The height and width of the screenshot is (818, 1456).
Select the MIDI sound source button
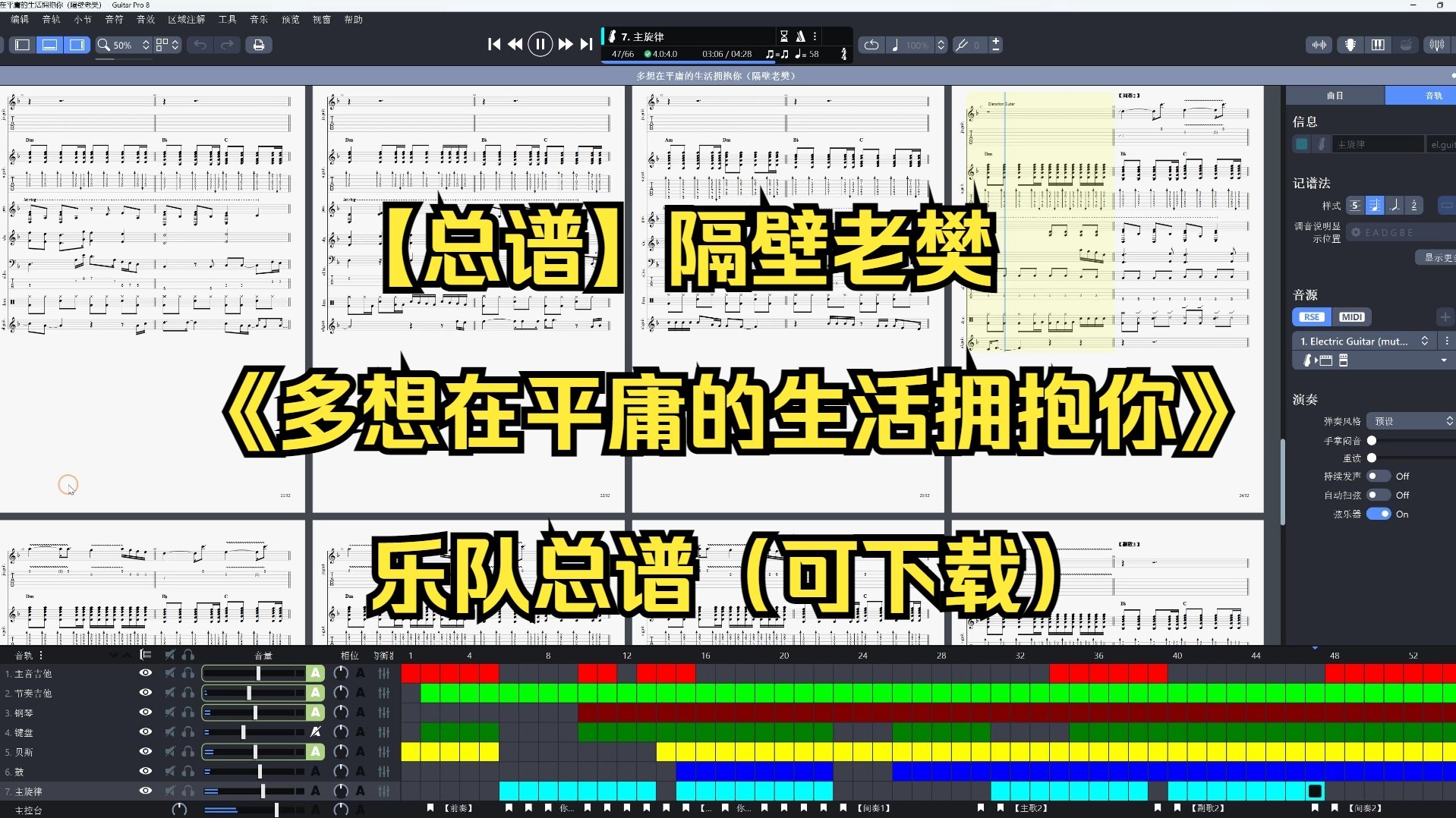point(1351,317)
